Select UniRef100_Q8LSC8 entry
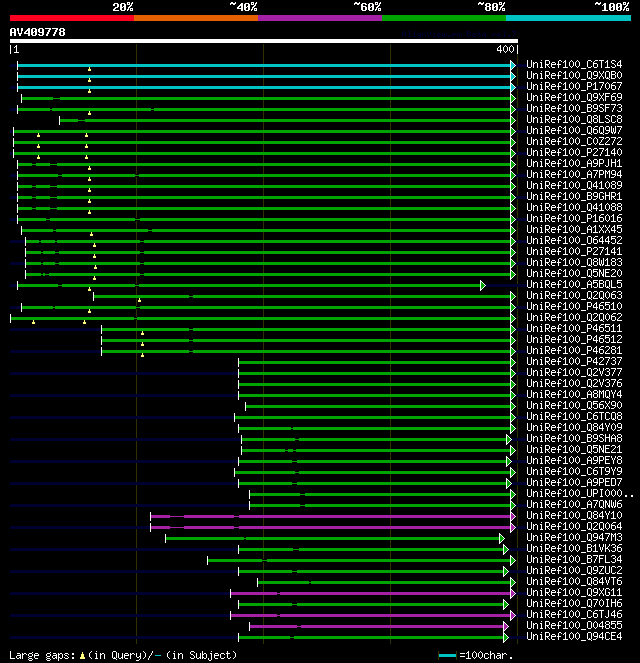 (x=574, y=119)
